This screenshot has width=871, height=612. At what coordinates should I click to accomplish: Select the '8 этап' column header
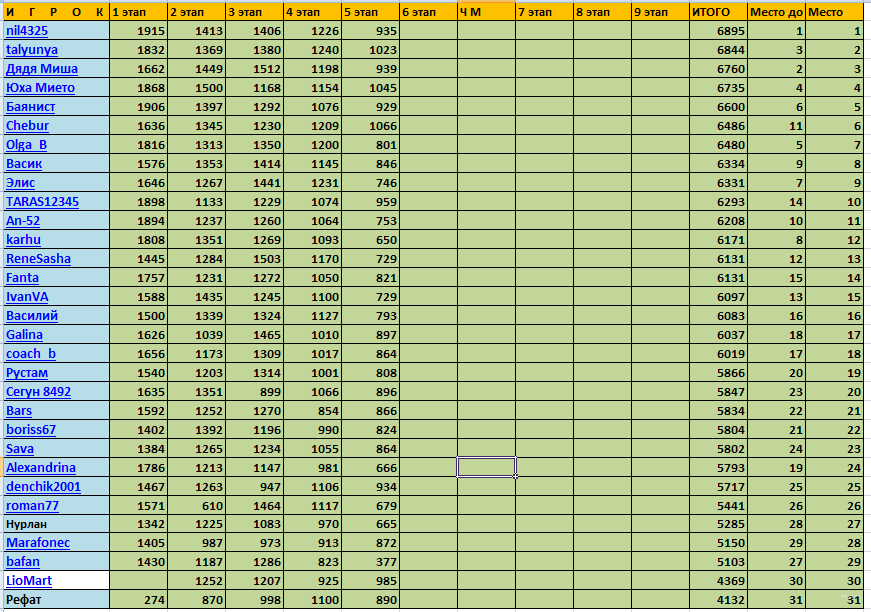coord(603,12)
